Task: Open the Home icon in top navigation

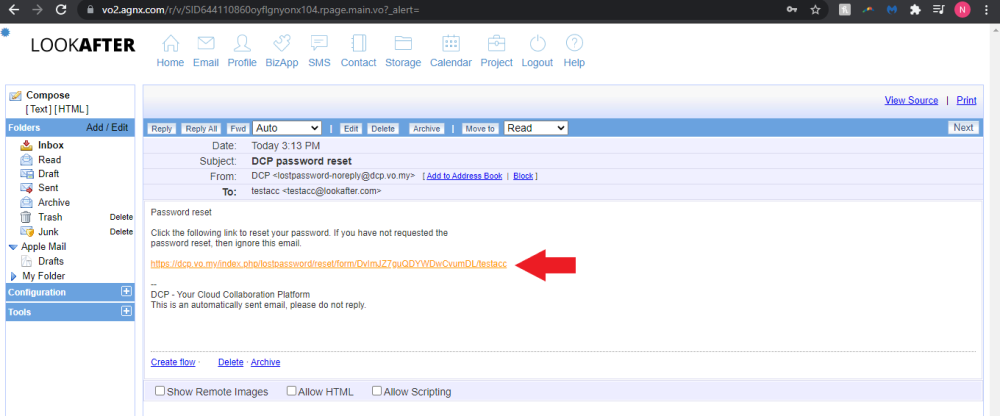Action: tap(170, 44)
